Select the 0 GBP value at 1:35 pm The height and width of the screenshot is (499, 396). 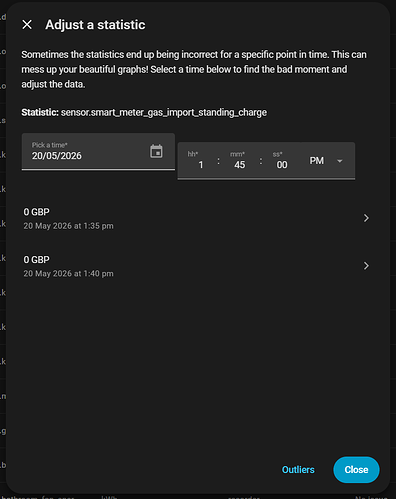36,212
